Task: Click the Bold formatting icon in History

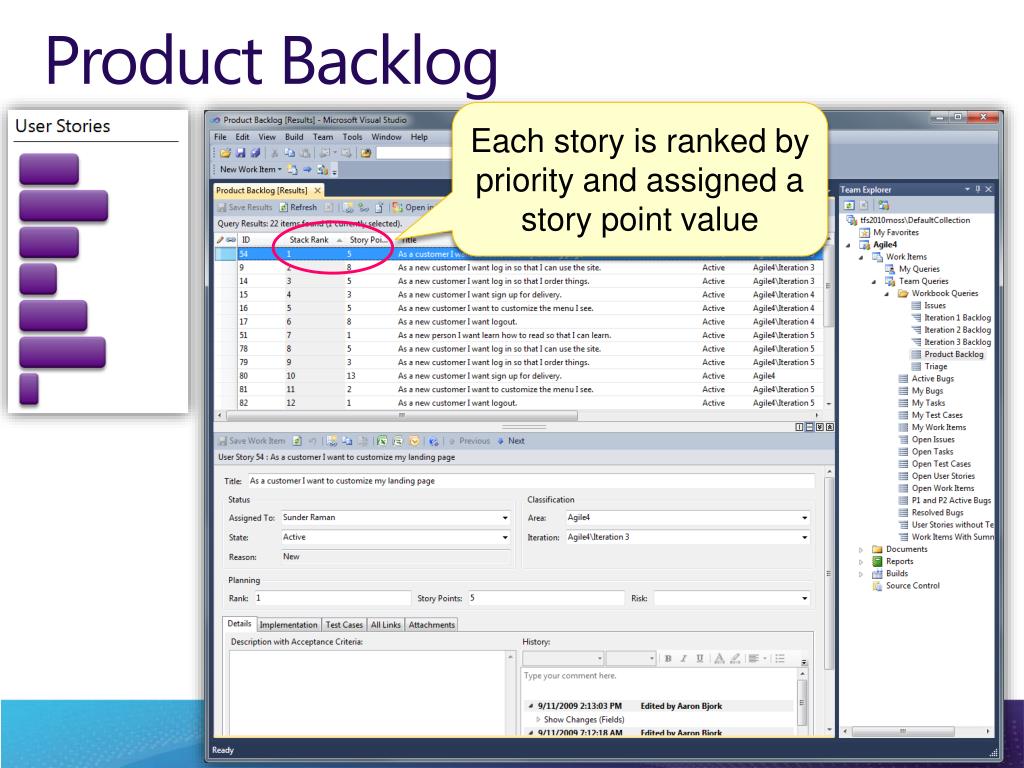Action: [668, 658]
